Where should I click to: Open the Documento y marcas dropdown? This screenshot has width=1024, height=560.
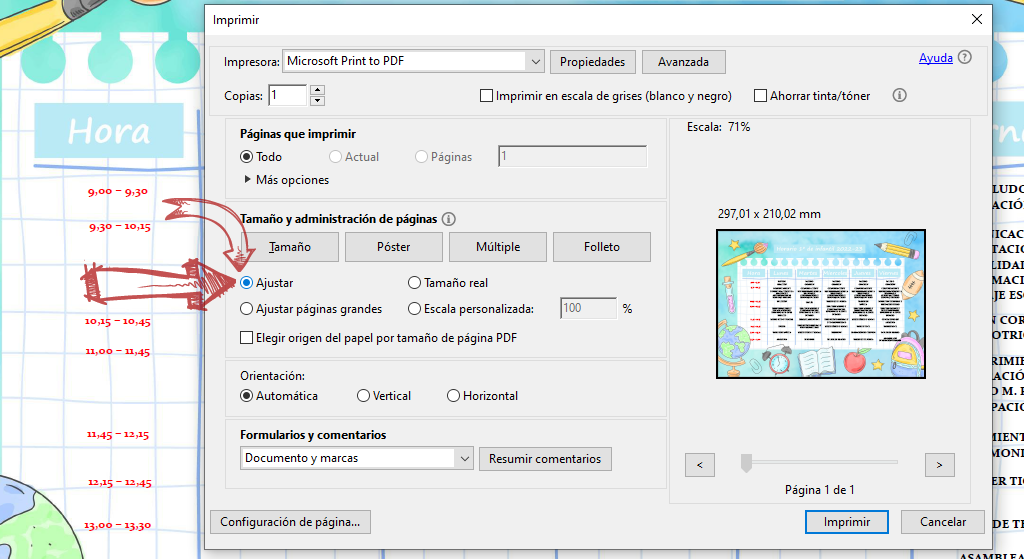[463, 458]
